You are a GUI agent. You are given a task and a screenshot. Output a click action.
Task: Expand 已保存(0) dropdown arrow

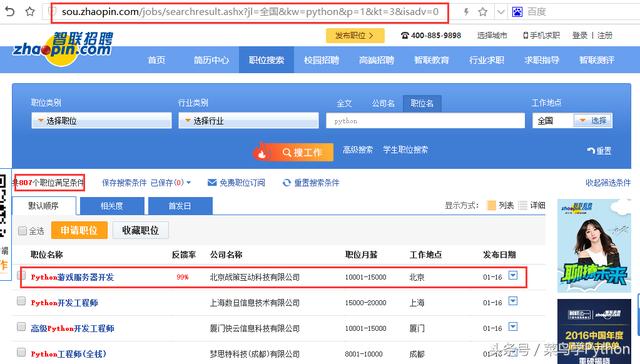189,183
